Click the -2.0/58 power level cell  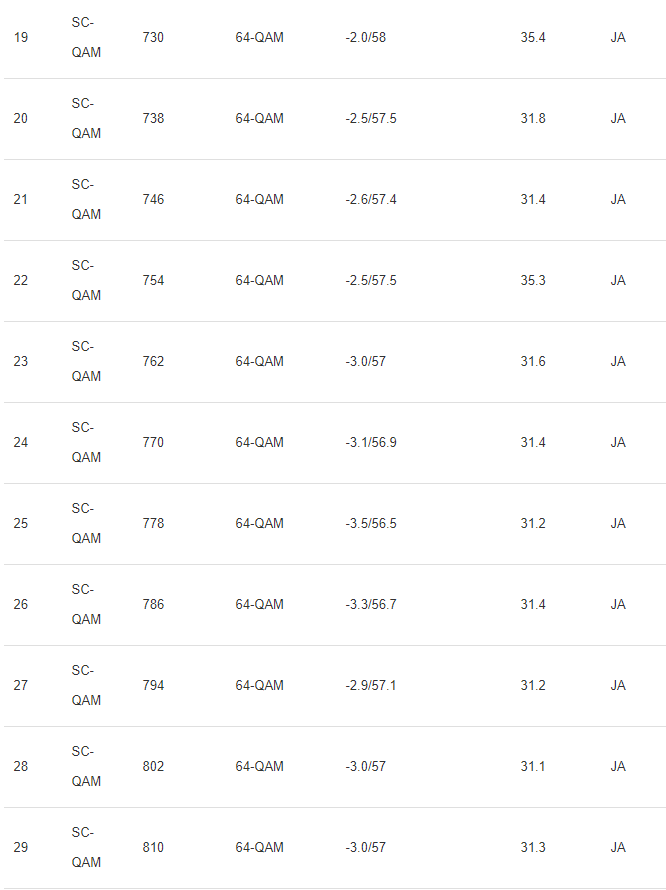(365, 37)
